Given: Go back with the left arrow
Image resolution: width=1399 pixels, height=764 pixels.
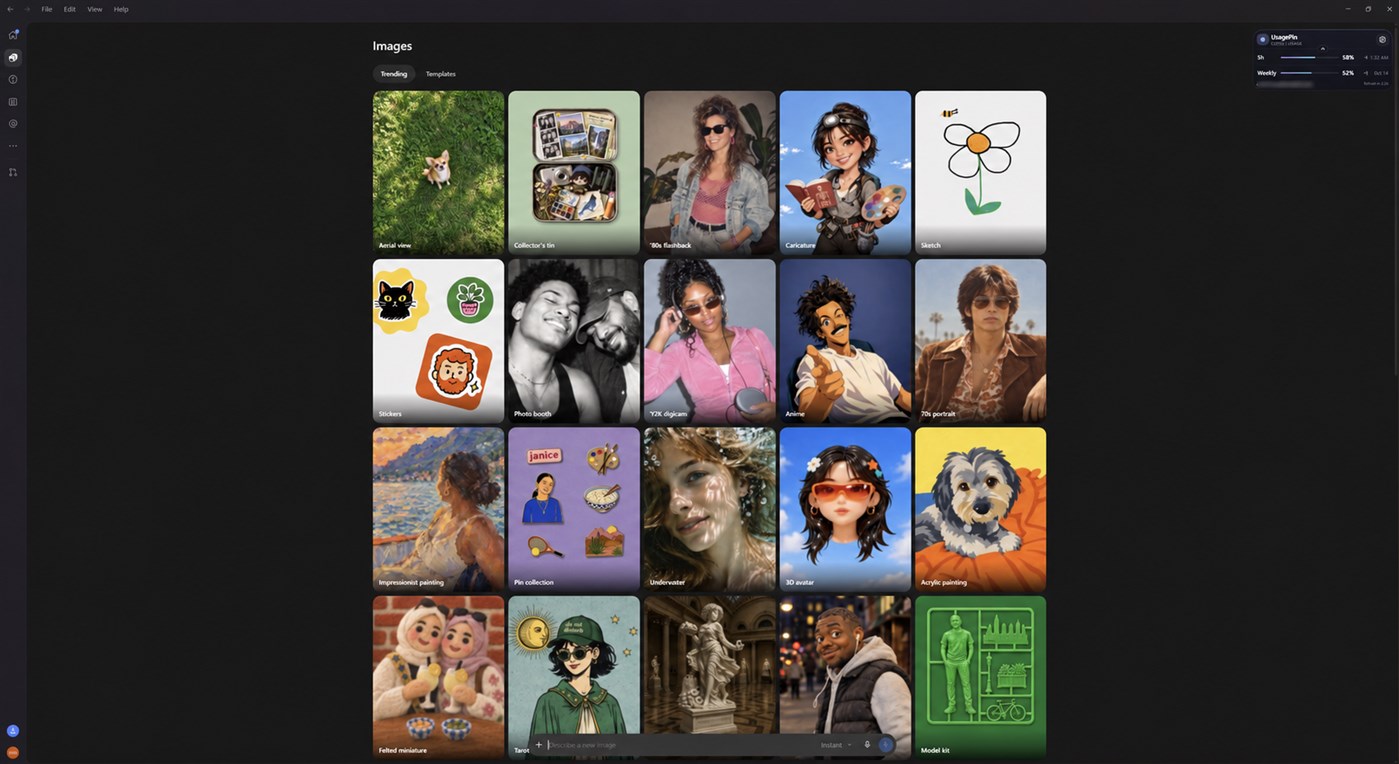Looking at the screenshot, I should click(10, 9).
